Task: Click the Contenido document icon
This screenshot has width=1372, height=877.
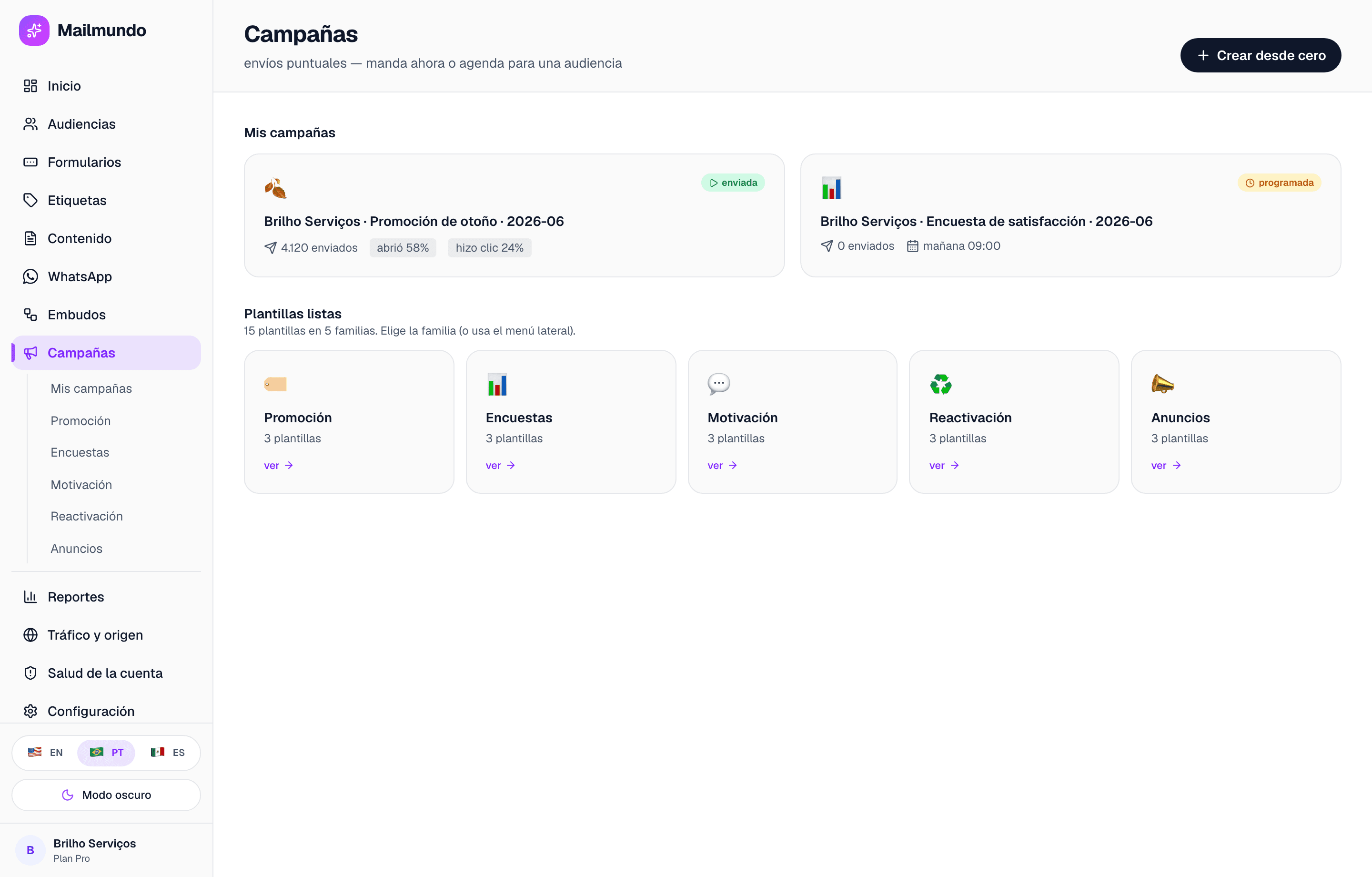Action: [x=30, y=238]
